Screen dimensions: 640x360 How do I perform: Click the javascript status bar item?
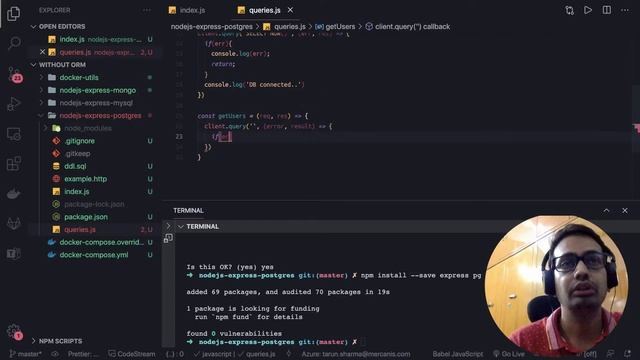click(212, 354)
